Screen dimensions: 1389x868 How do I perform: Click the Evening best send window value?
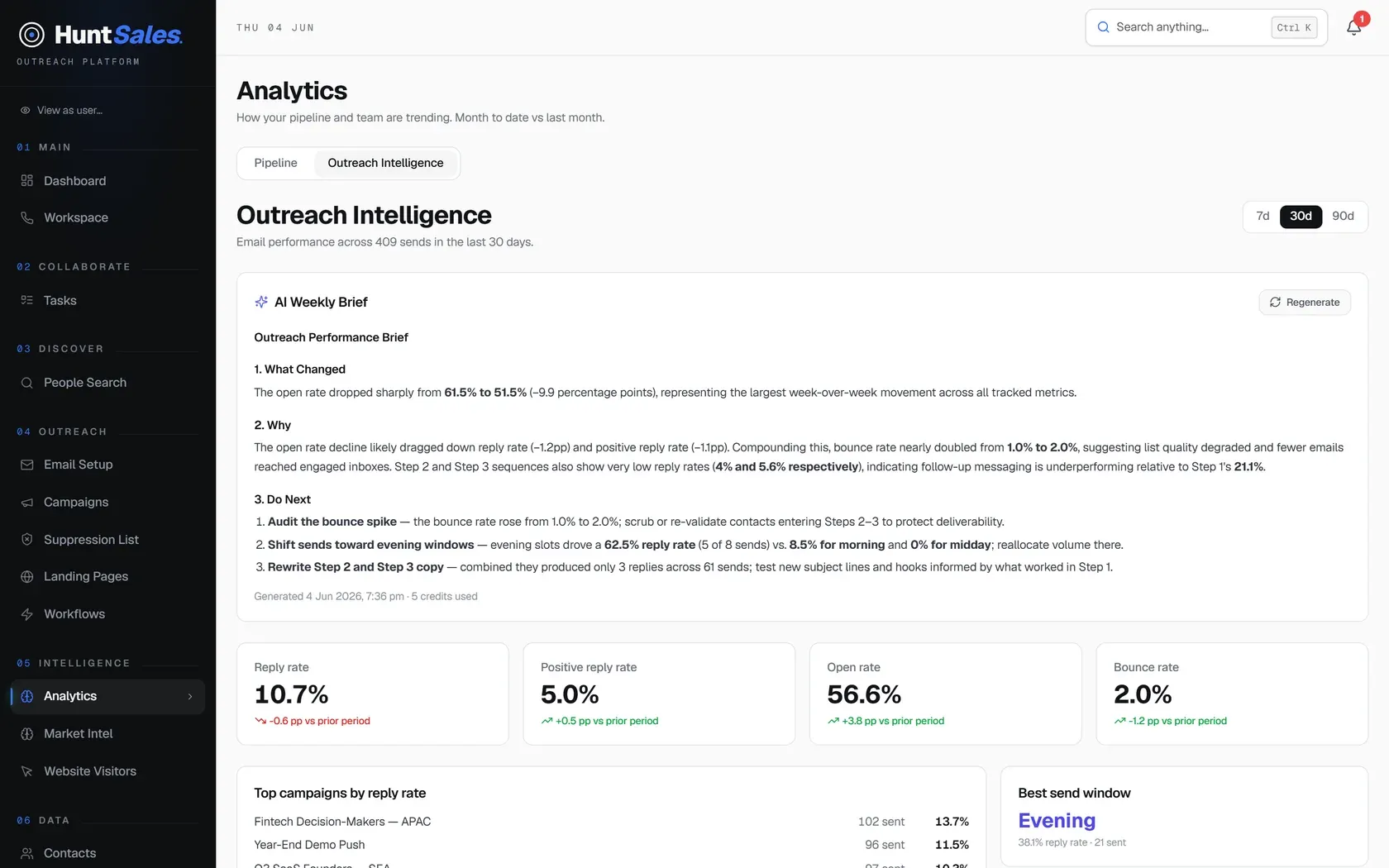click(x=1057, y=820)
